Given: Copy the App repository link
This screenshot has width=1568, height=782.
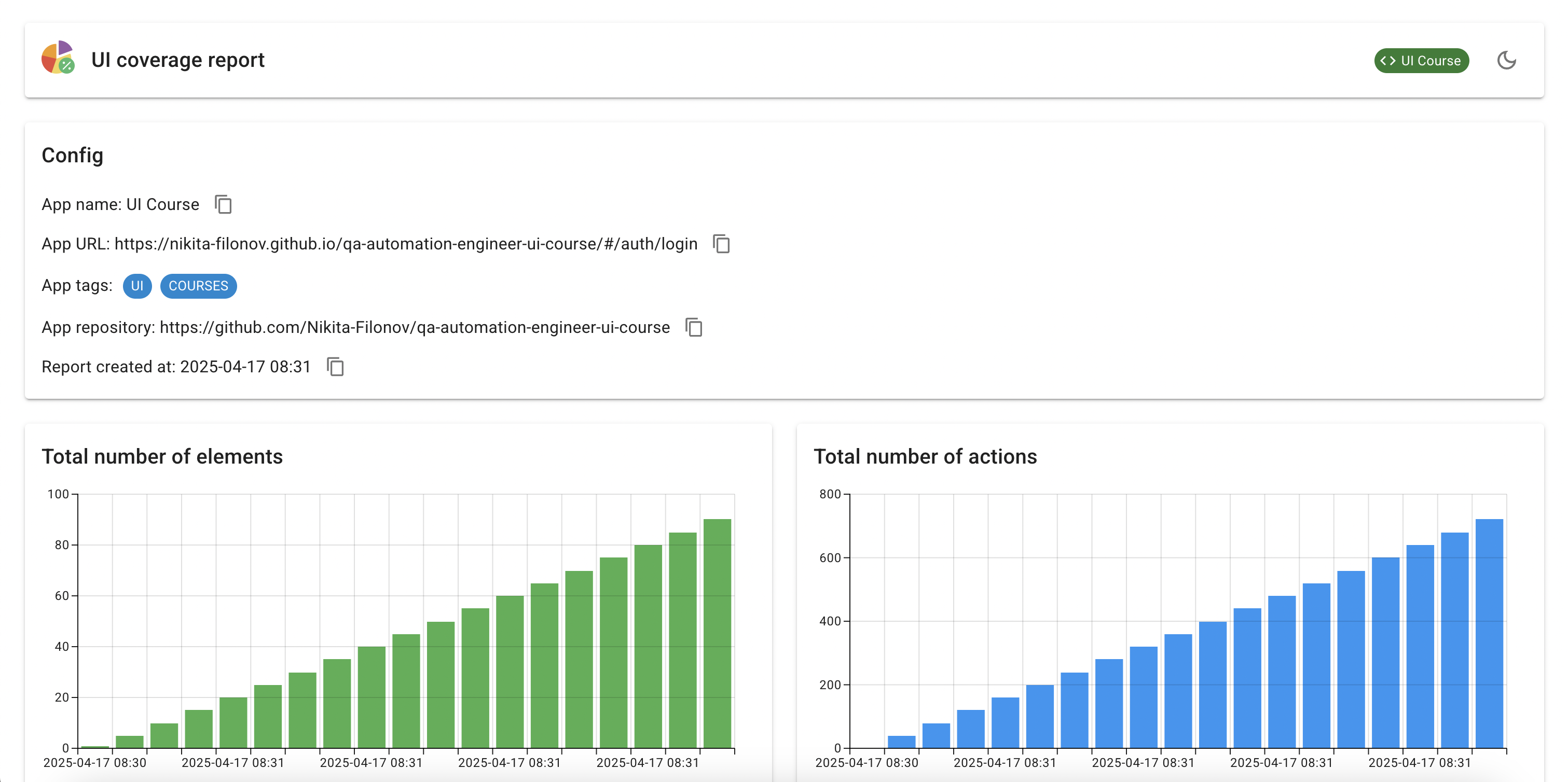Looking at the screenshot, I should [x=694, y=327].
